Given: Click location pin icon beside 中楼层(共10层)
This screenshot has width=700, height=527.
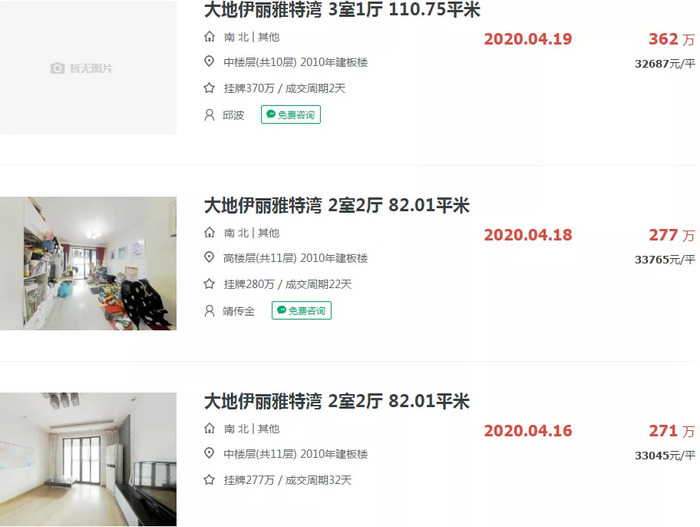Looking at the screenshot, I should (209, 62).
